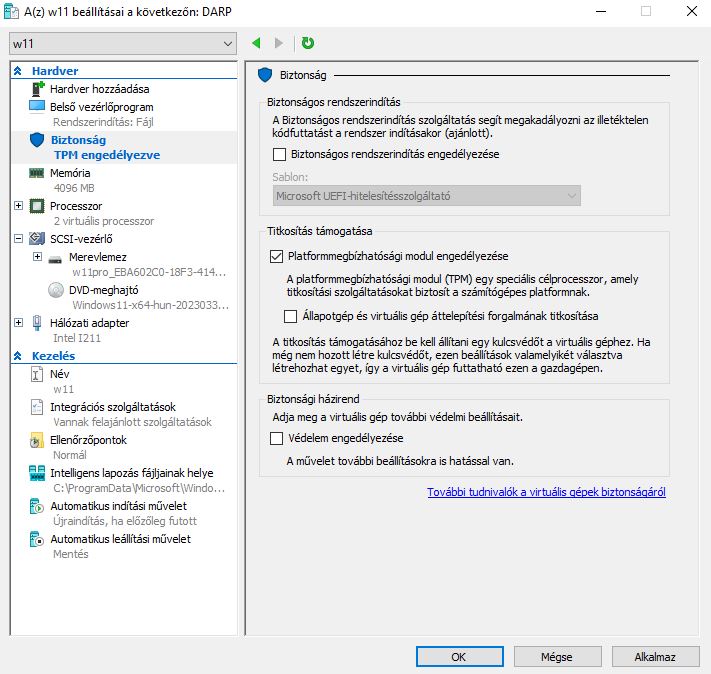Uncheck Platformmegbízhatósági modul engedélyezése
This screenshot has width=711, height=674.
coord(277,256)
